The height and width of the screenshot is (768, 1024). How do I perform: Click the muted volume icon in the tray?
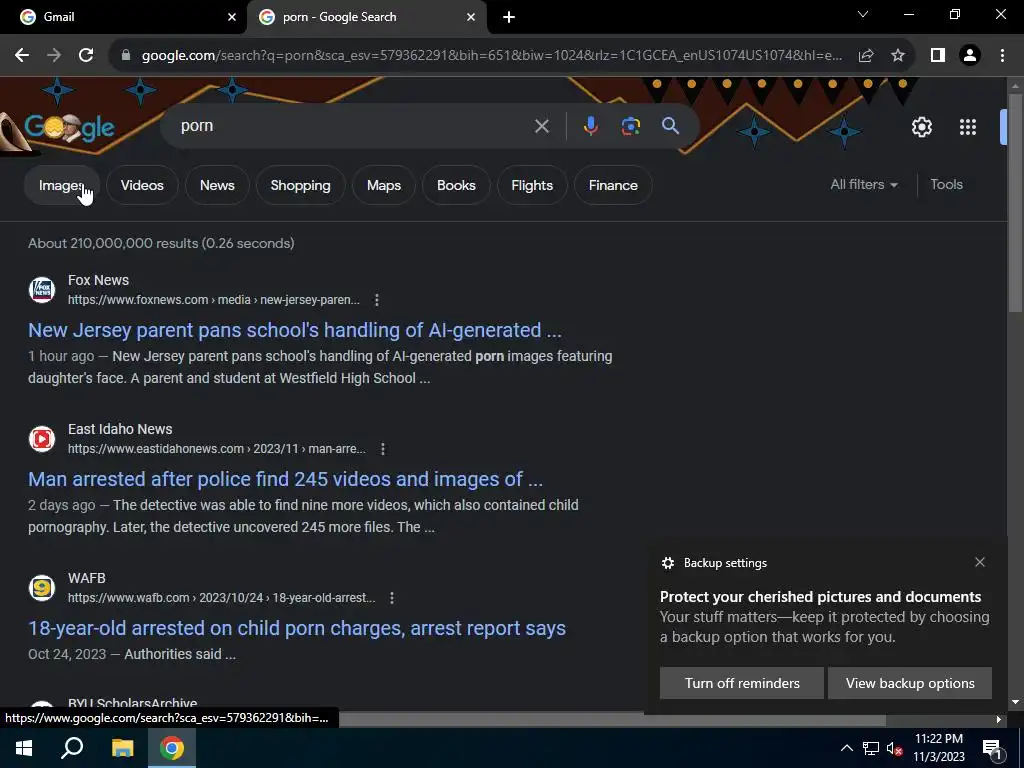point(894,748)
